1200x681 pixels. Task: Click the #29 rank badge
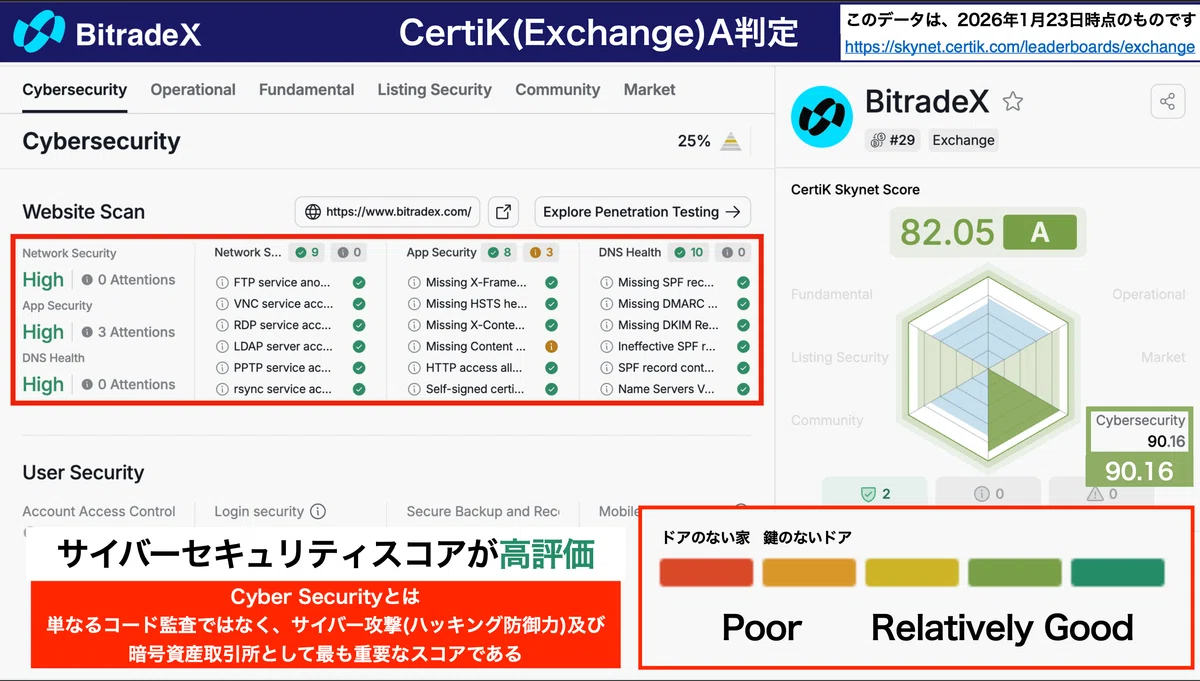point(893,140)
